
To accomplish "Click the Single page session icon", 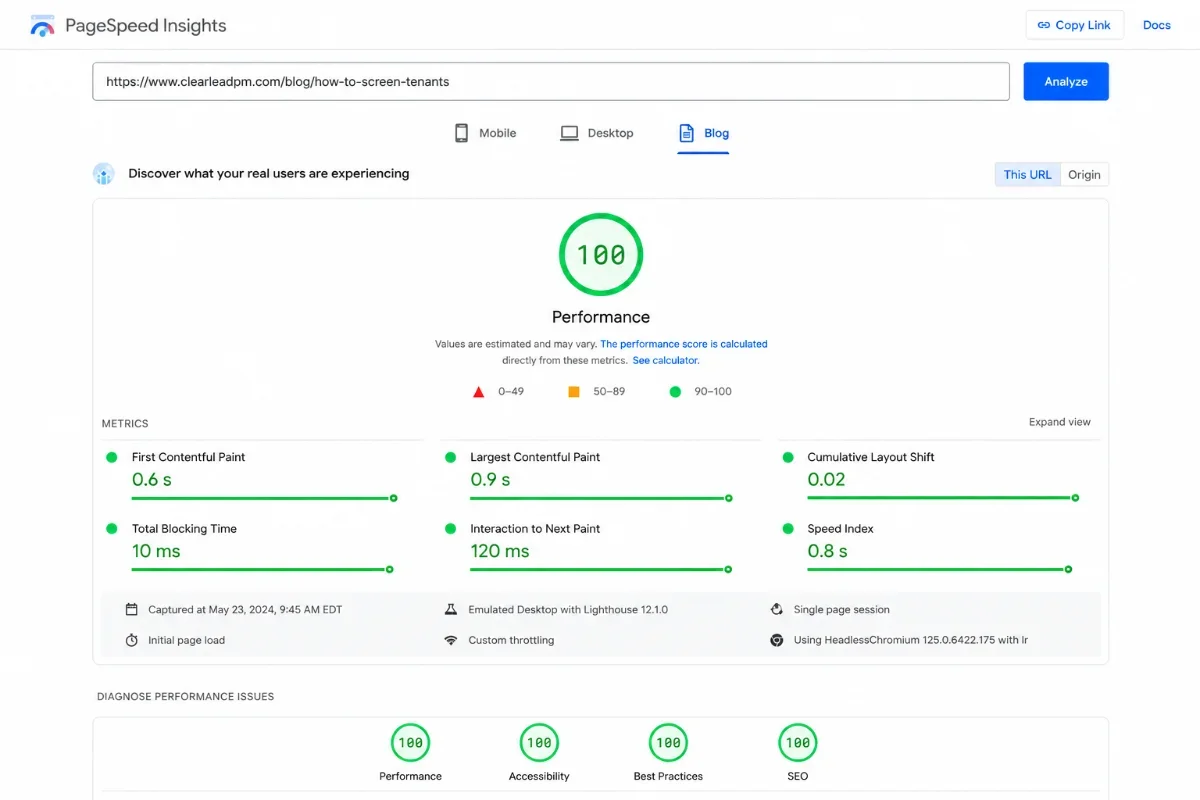I will (776, 609).
